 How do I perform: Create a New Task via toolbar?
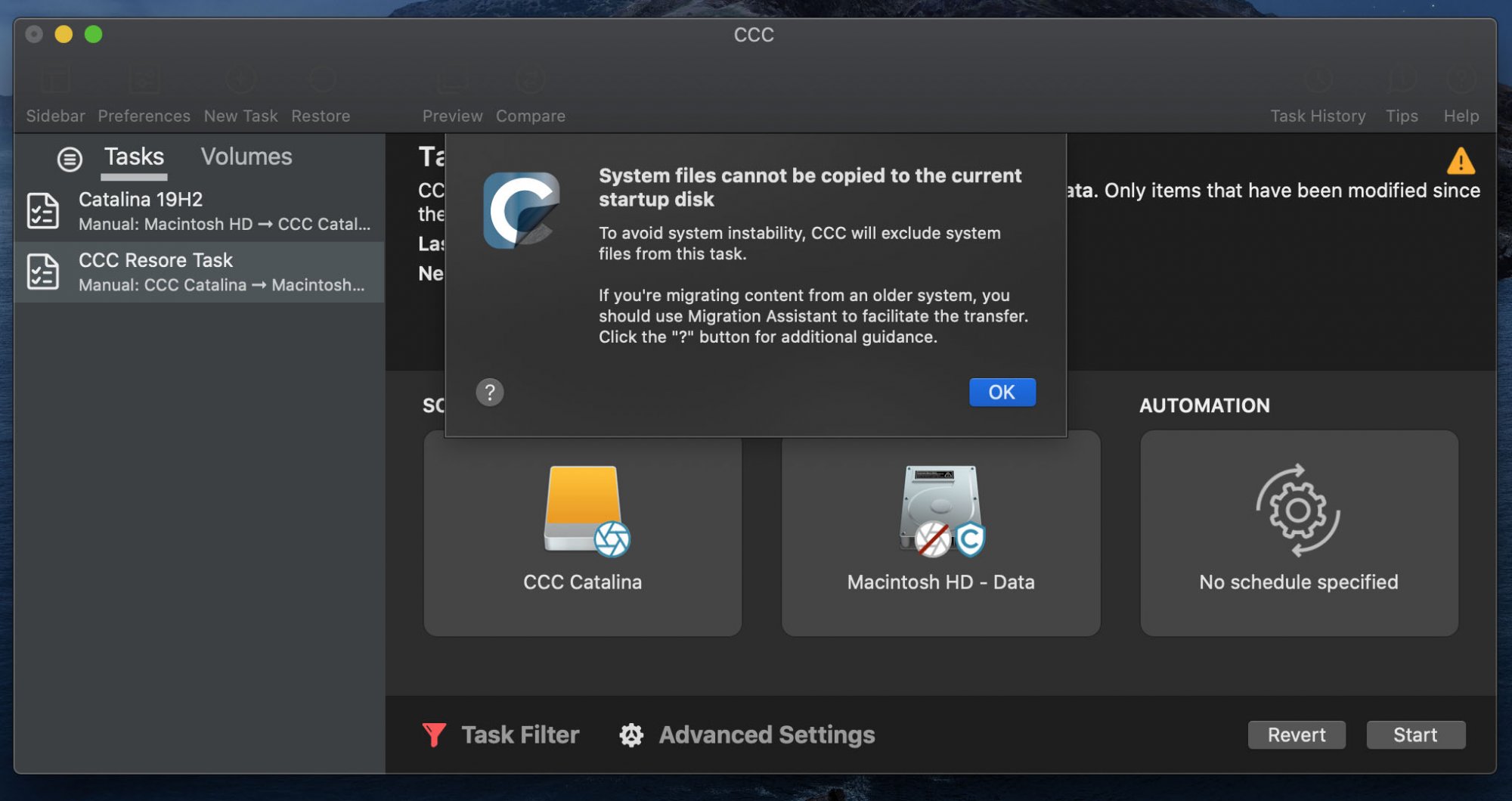(240, 79)
